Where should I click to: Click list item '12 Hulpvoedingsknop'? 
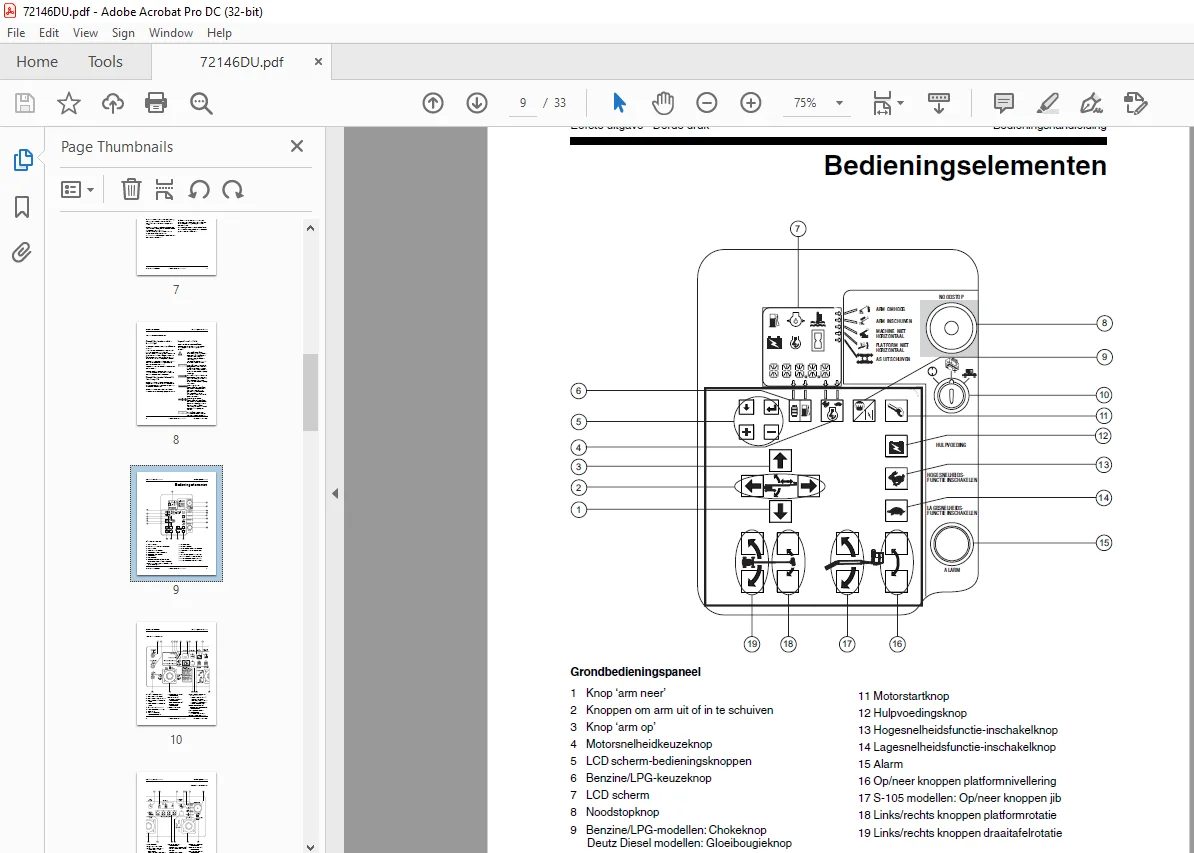912,713
